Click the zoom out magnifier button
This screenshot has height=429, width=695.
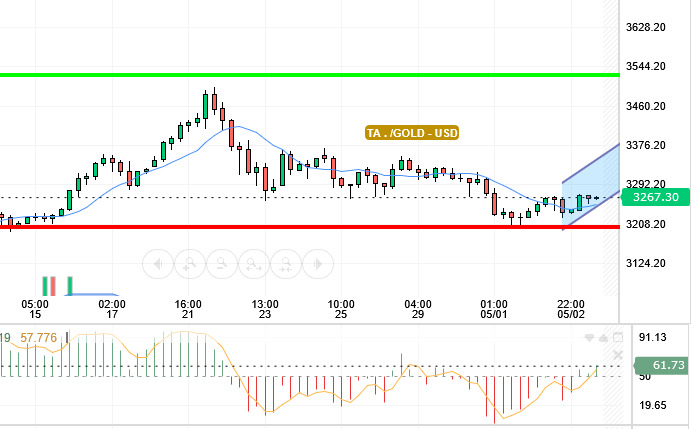222,264
